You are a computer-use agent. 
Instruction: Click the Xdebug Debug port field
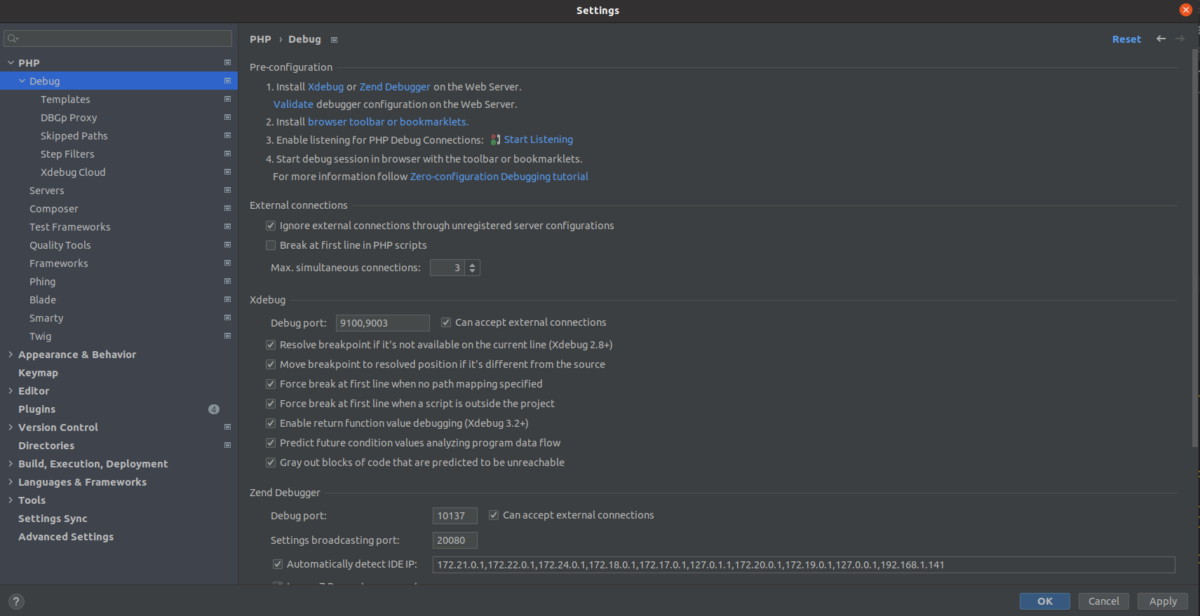383,323
